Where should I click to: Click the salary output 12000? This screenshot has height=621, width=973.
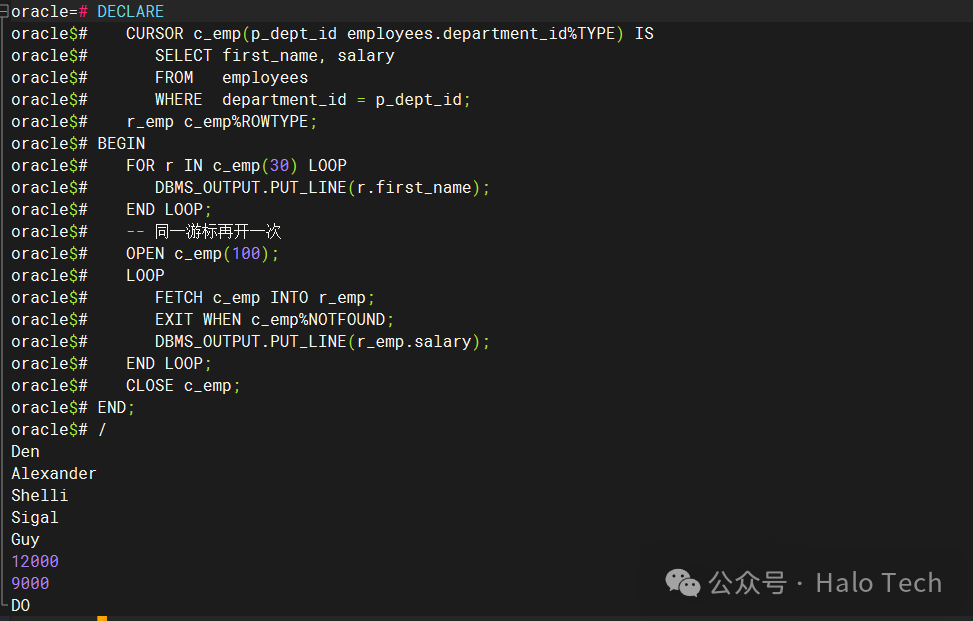tap(35, 561)
